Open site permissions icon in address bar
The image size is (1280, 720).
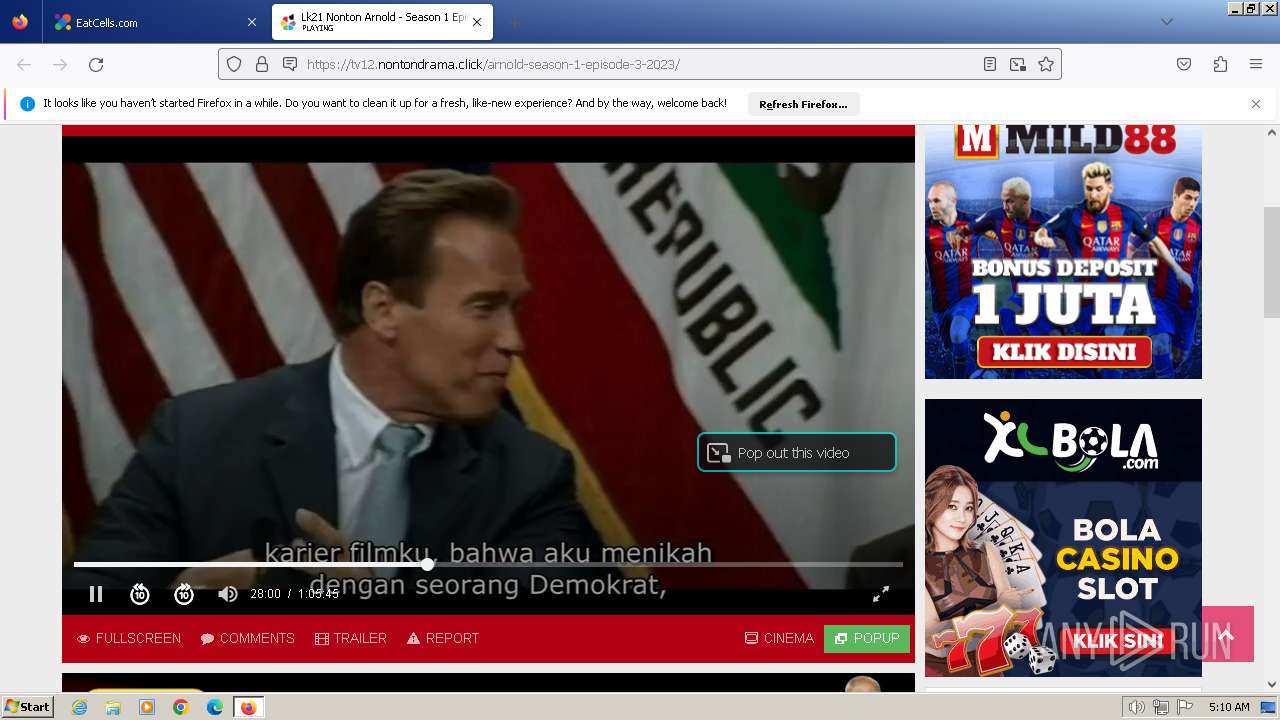(x=290, y=64)
